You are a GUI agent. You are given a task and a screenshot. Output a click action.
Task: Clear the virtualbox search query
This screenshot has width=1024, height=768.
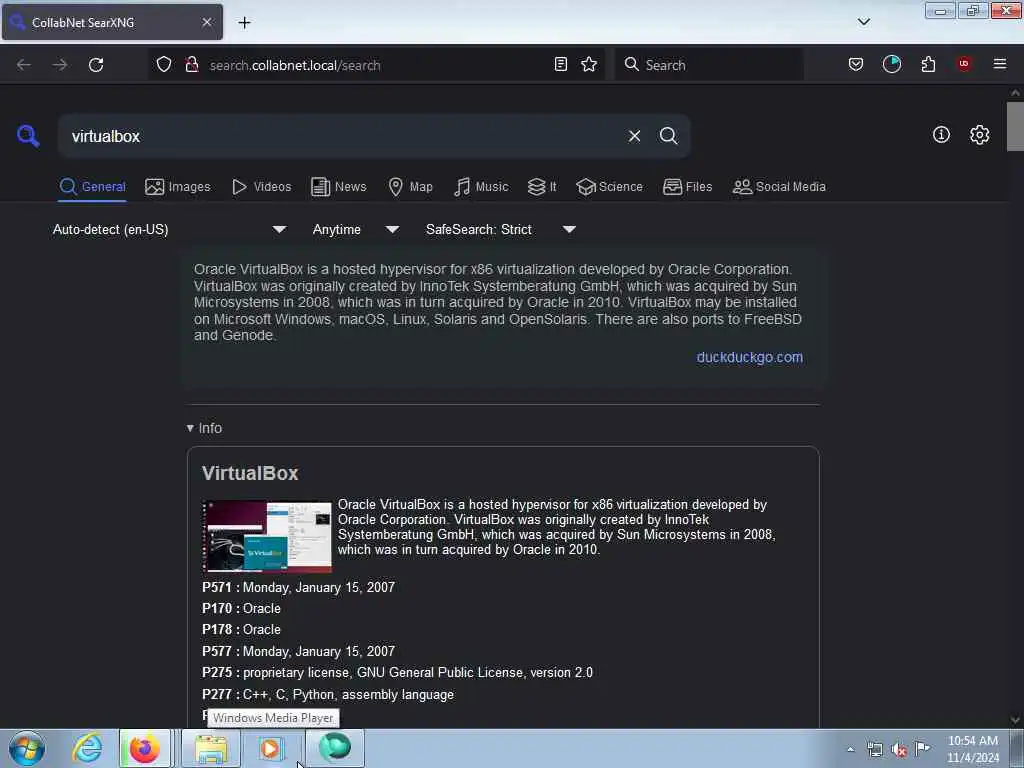click(x=634, y=136)
